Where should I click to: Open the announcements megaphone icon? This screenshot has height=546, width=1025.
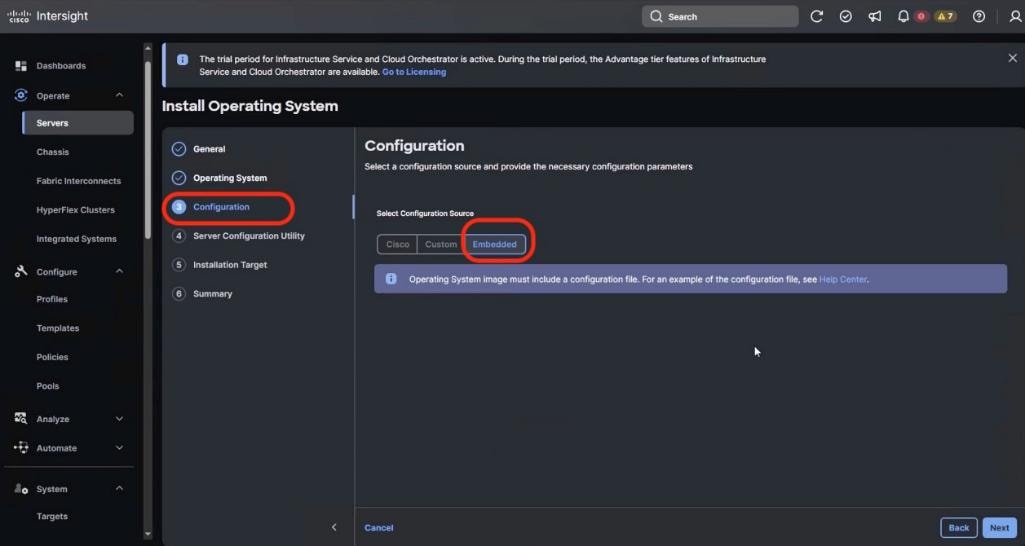[875, 16]
